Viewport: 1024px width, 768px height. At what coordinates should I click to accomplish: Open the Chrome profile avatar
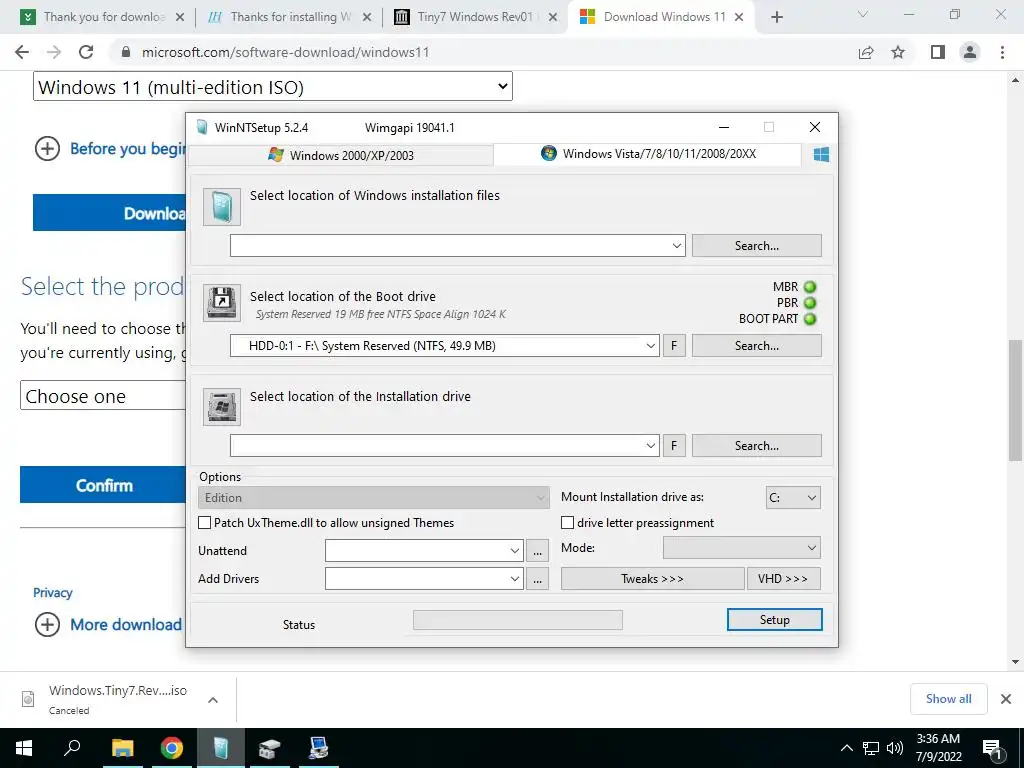[x=970, y=52]
